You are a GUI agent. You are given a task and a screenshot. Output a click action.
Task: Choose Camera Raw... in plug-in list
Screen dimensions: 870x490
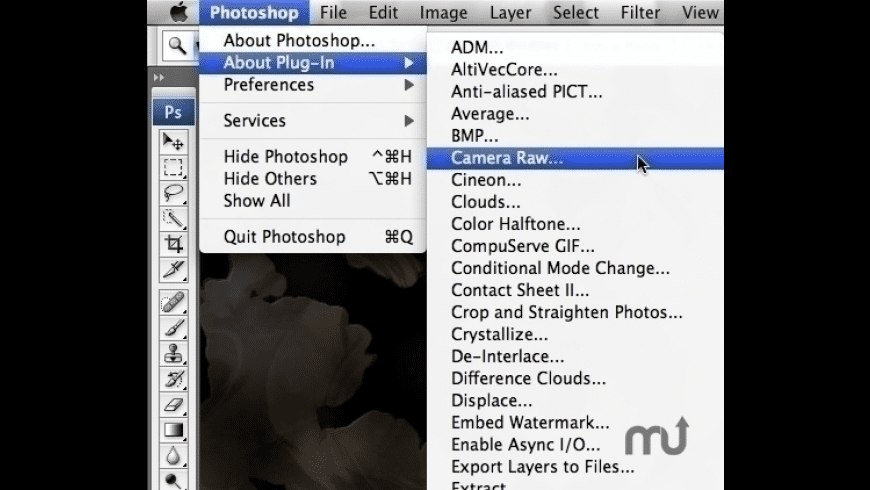coord(507,158)
